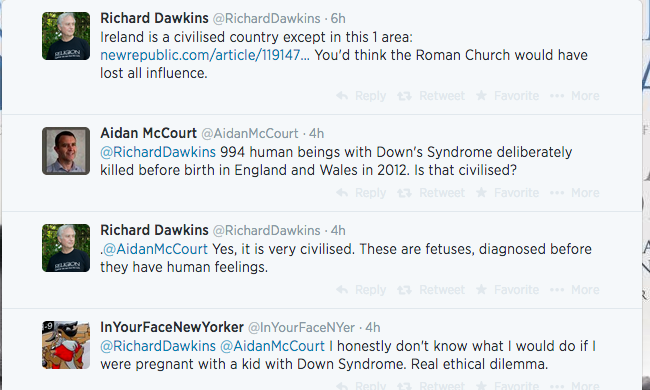Retweet Dawkins' tweet about Ireland
This screenshot has height=390, width=650.
tap(431, 96)
